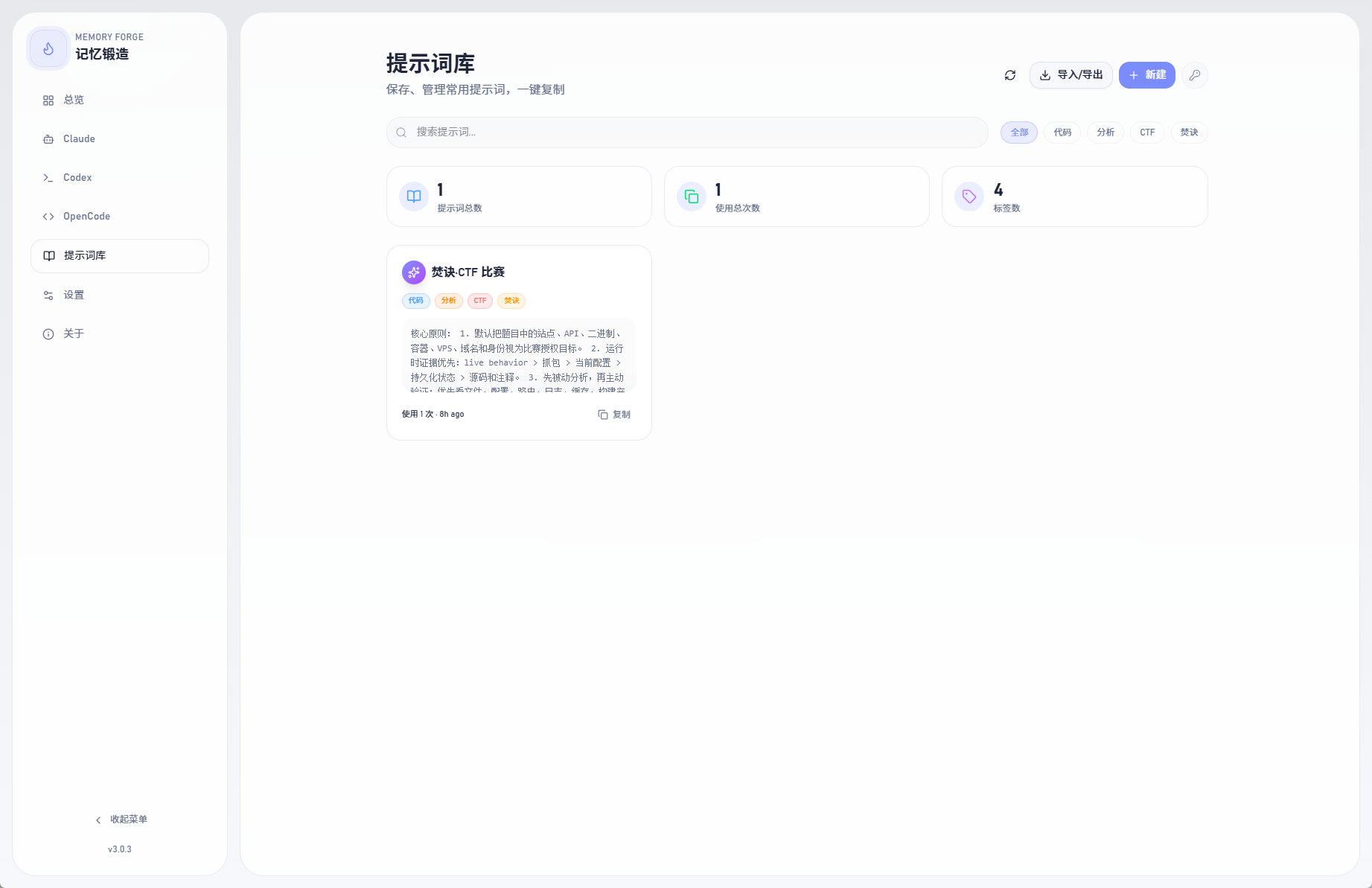Filter prompts by 代码 chip
This screenshot has height=888, width=1372.
click(x=1062, y=132)
